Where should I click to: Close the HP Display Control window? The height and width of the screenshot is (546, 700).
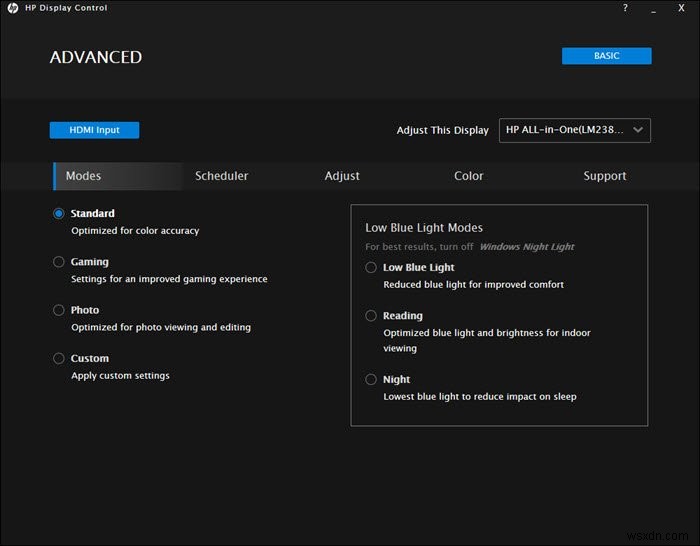[x=681, y=8]
